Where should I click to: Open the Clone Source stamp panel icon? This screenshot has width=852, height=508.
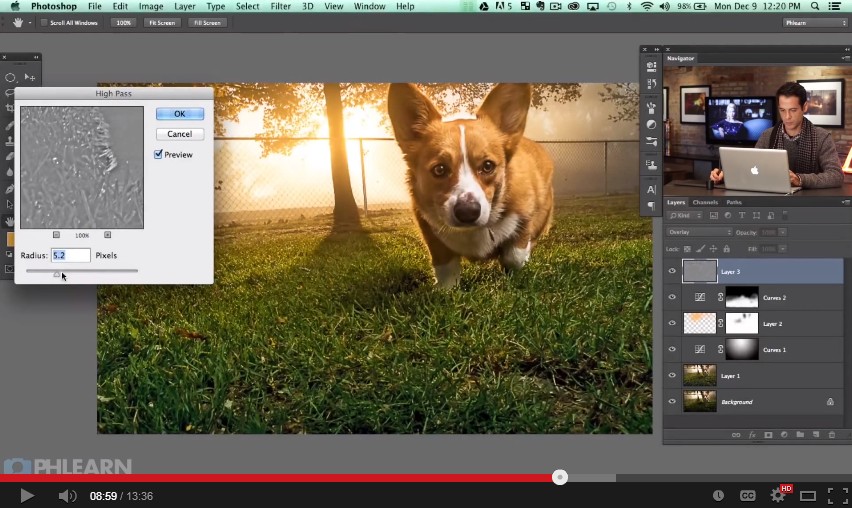coord(651,165)
